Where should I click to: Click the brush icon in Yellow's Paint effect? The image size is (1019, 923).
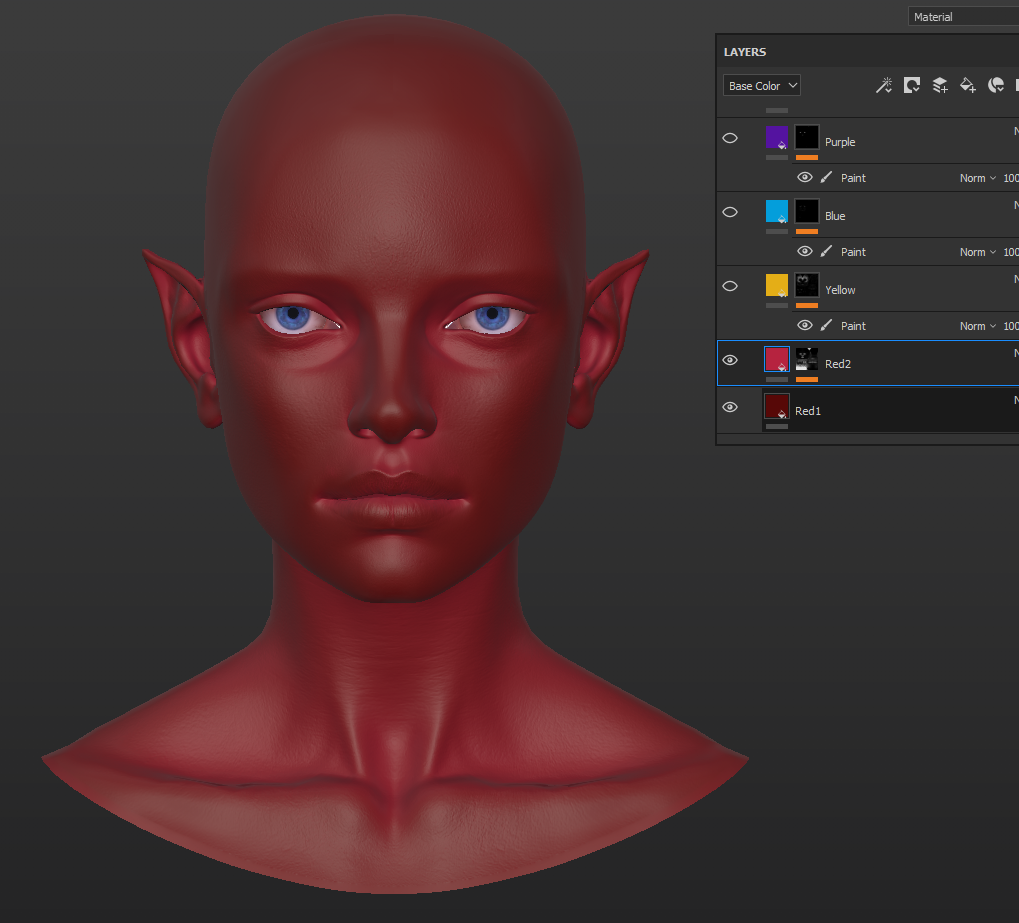[x=827, y=326]
